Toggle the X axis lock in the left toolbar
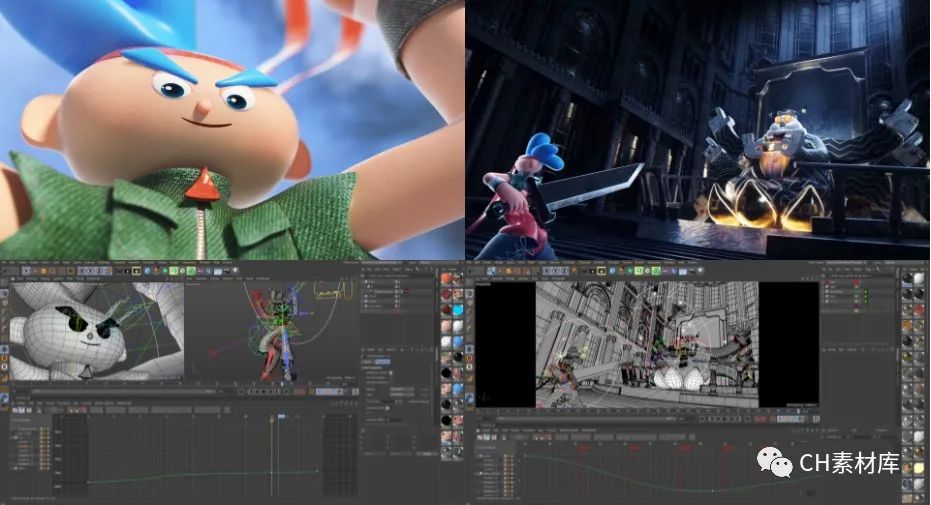 [82, 270]
